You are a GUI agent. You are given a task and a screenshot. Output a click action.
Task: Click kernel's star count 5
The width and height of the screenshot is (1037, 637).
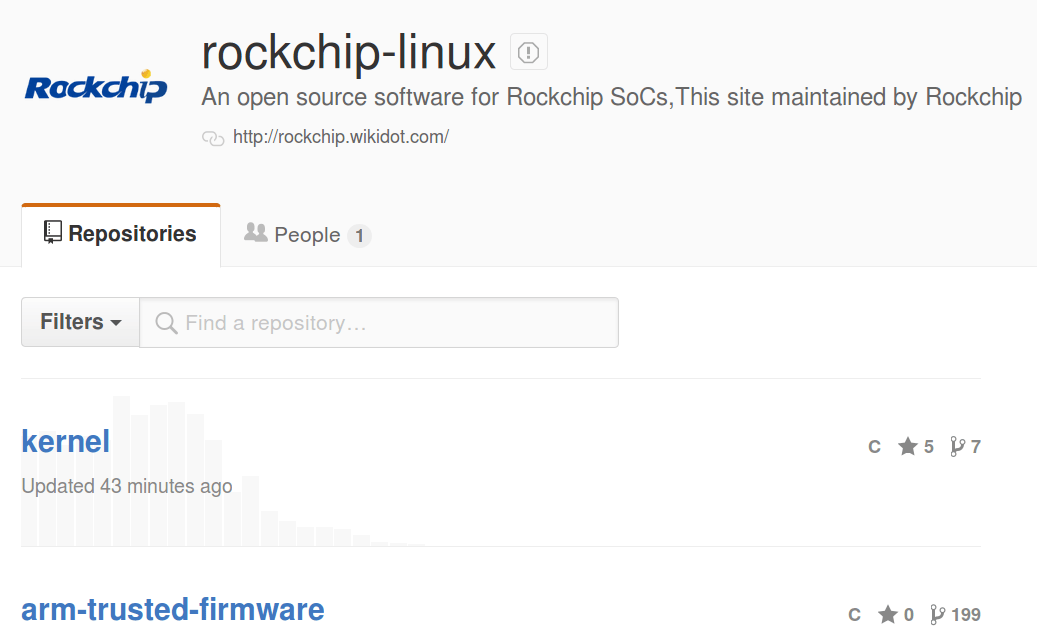pyautogui.click(x=929, y=447)
